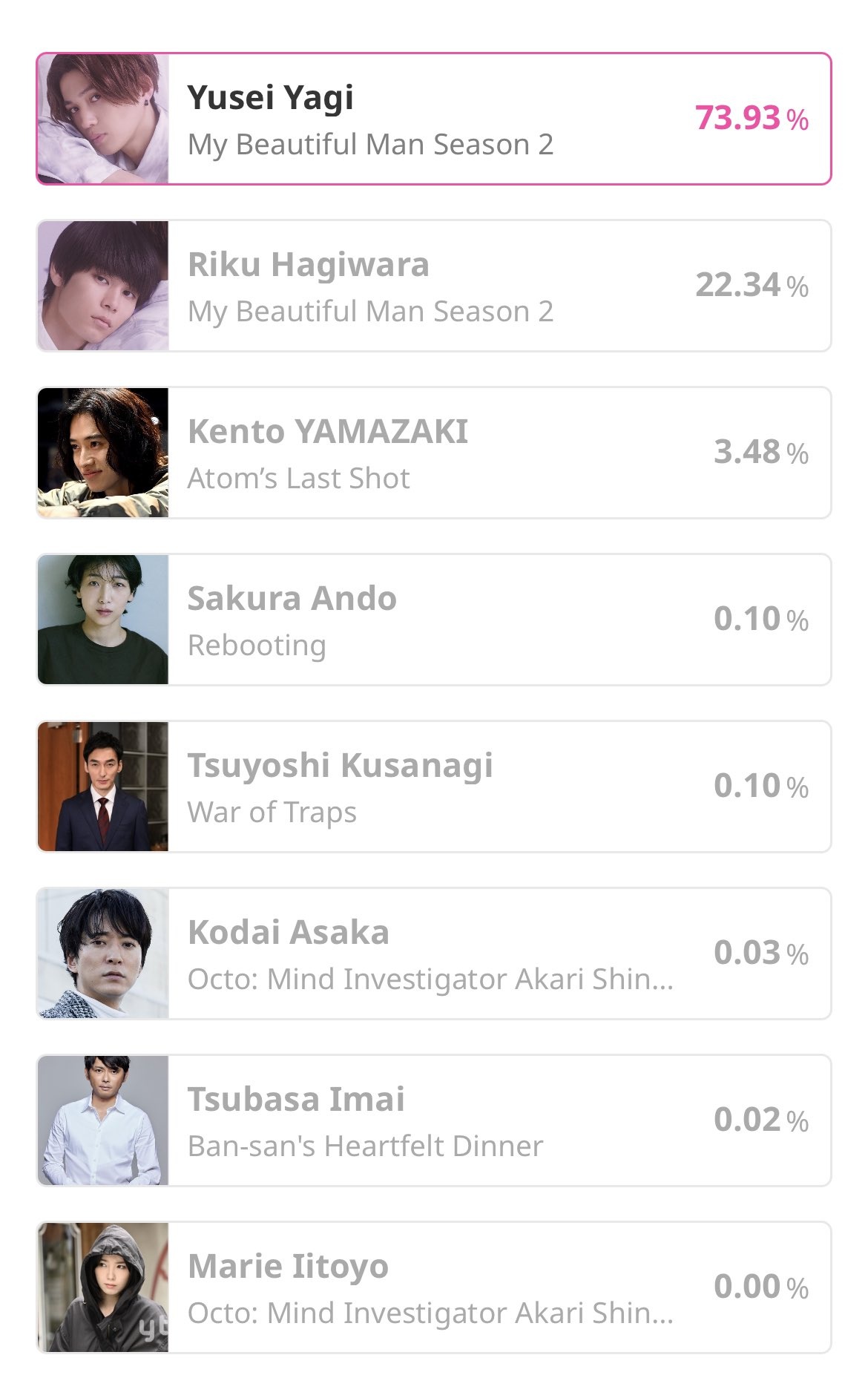Open the 73.93% result for Yusei Yagi

pos(752,119)
